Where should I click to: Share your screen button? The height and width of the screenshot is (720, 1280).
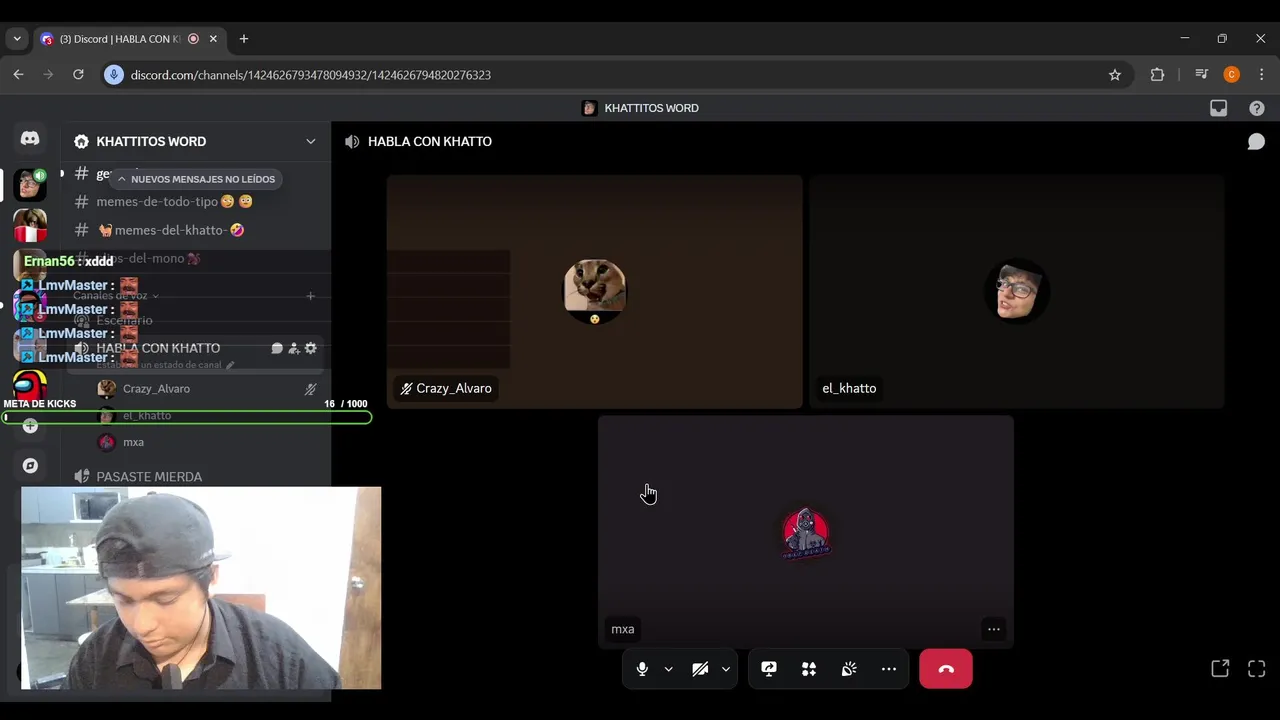(x=769, y=669)
